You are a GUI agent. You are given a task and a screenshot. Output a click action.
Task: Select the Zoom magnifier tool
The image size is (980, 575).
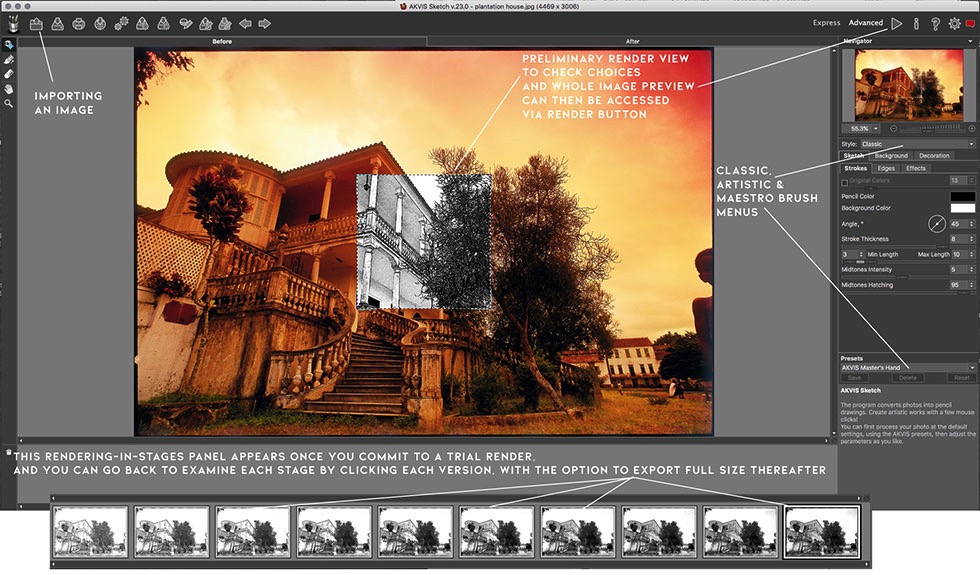tap(9, 103)
